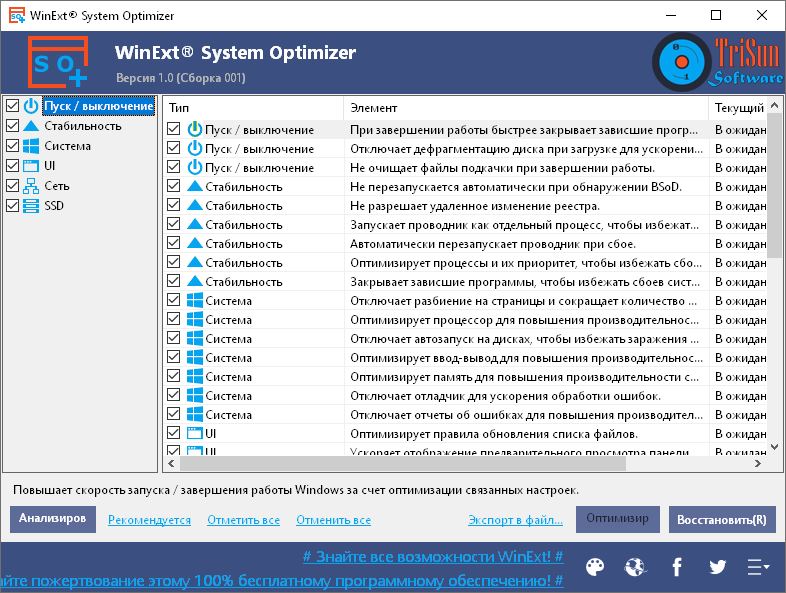Viewport: 786px width, 593px height.
Task: Click UI icon in обновления списка файлов row
Action: coord(194,434)
